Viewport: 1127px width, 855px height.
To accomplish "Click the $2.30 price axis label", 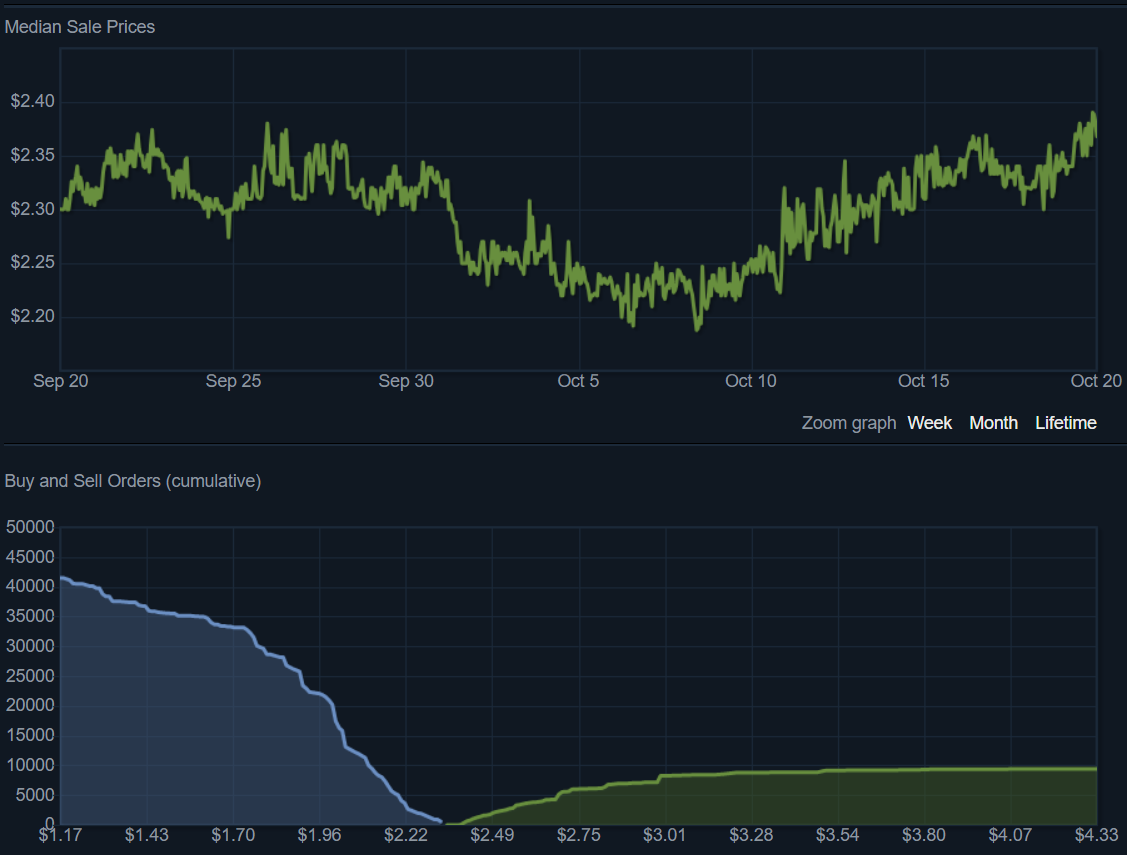I will 32,209.
